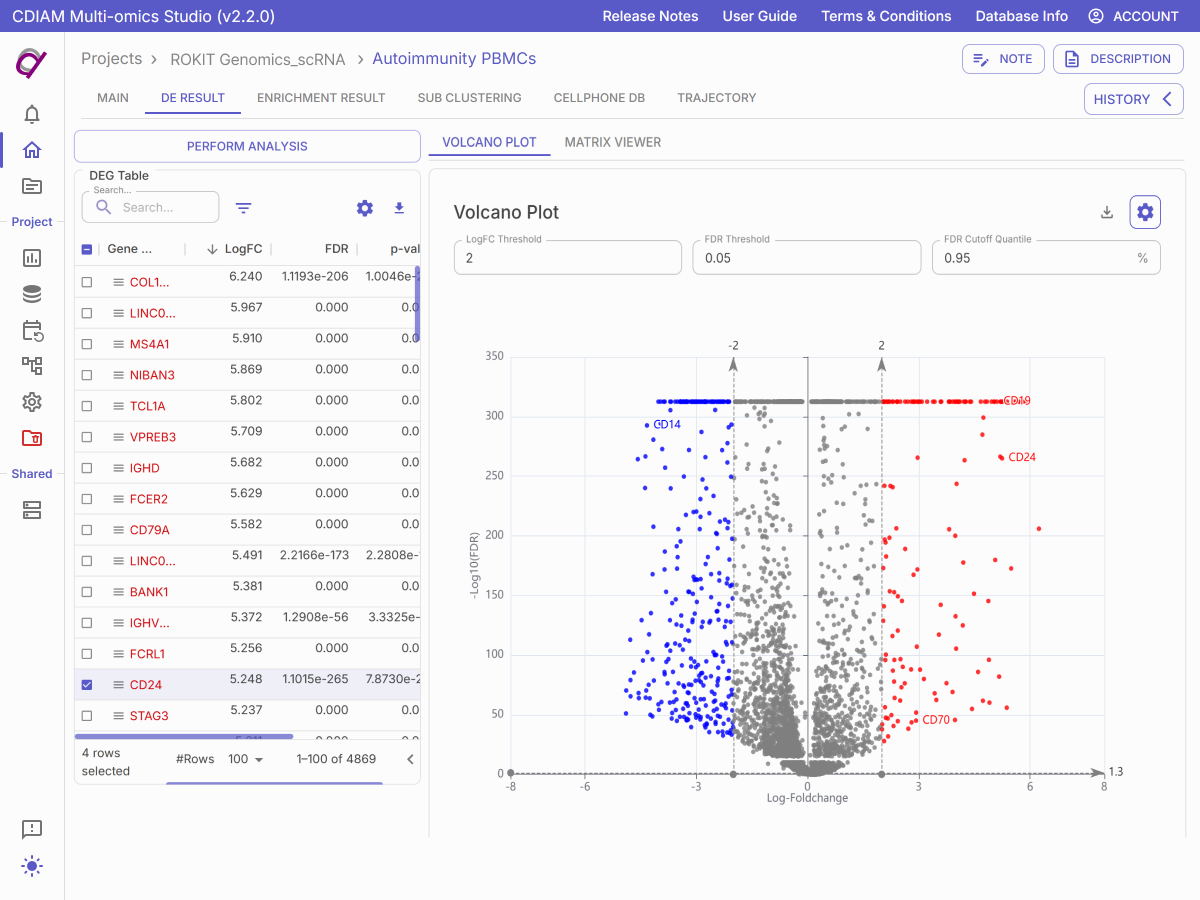Go to home icon in sidebar
1200x900 pixels.
pos(32,150)
